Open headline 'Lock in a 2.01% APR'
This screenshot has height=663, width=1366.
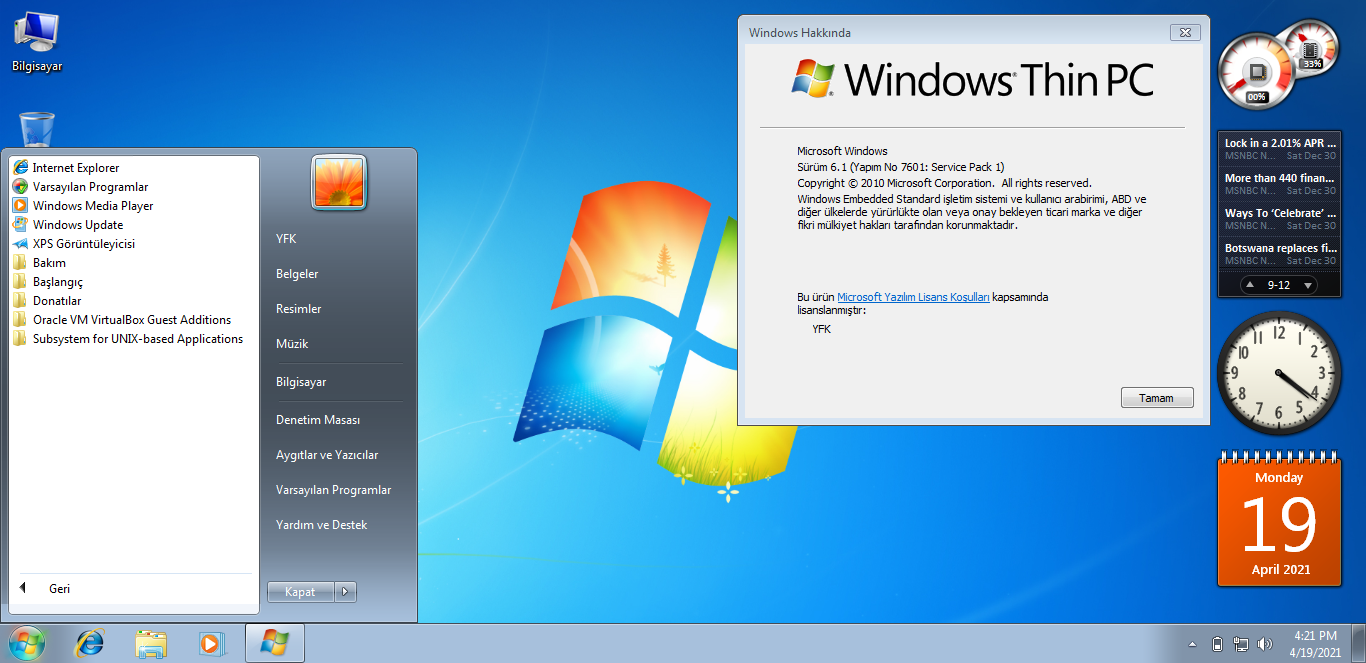(x=1280, y=149)
